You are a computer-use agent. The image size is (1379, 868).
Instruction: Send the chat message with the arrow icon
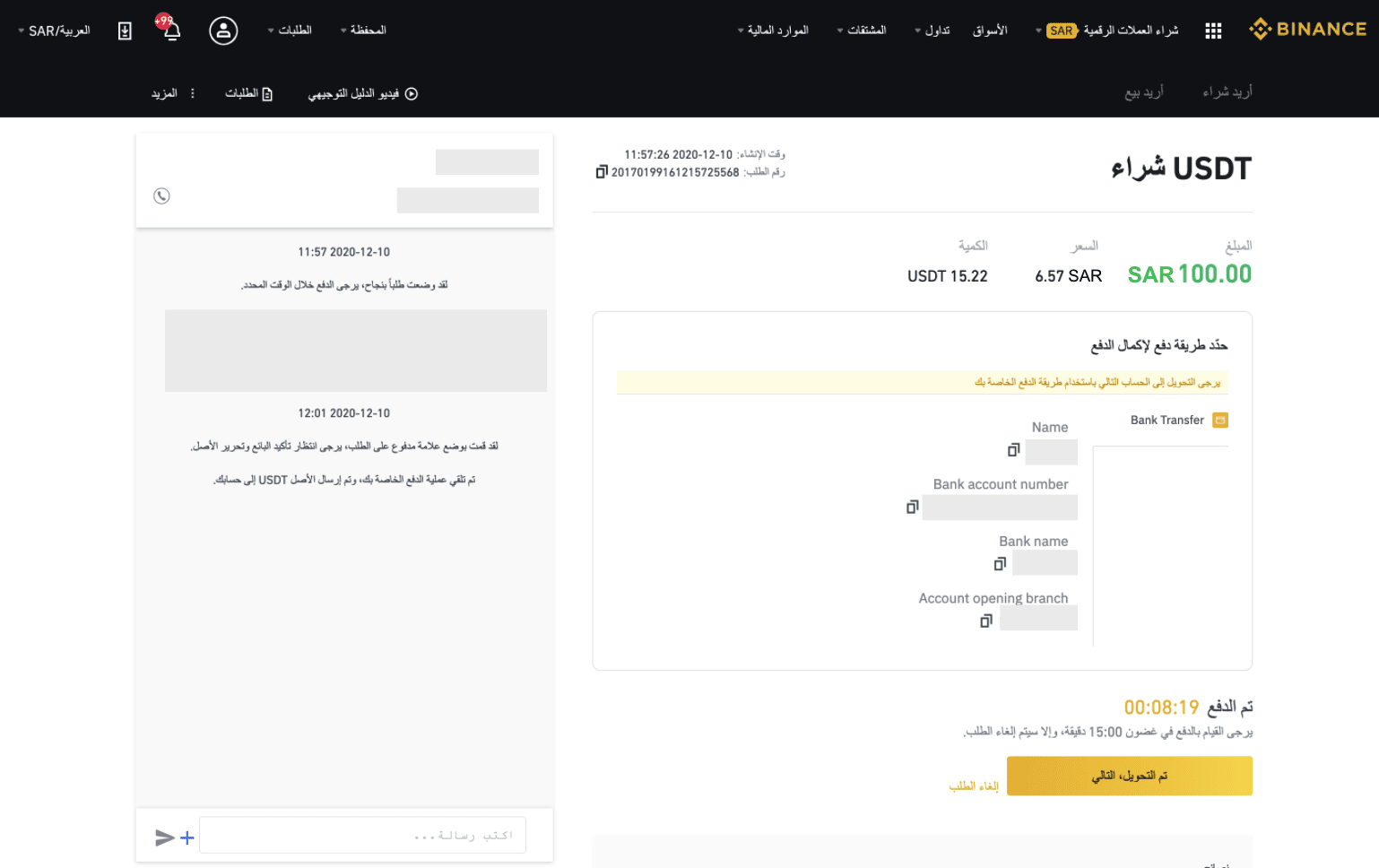164,838
